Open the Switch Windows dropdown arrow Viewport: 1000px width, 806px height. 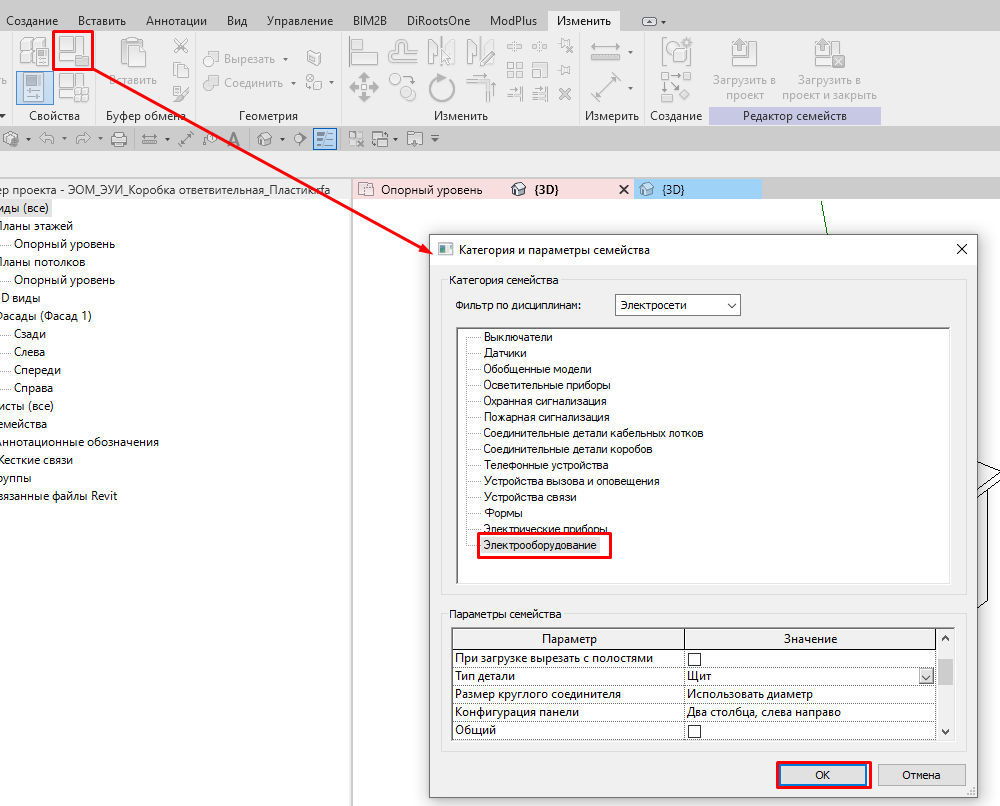(395, 139)
